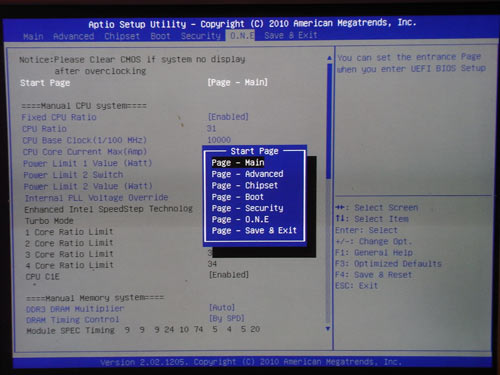Open the [Page - Main] value

(x=237, y=82)
